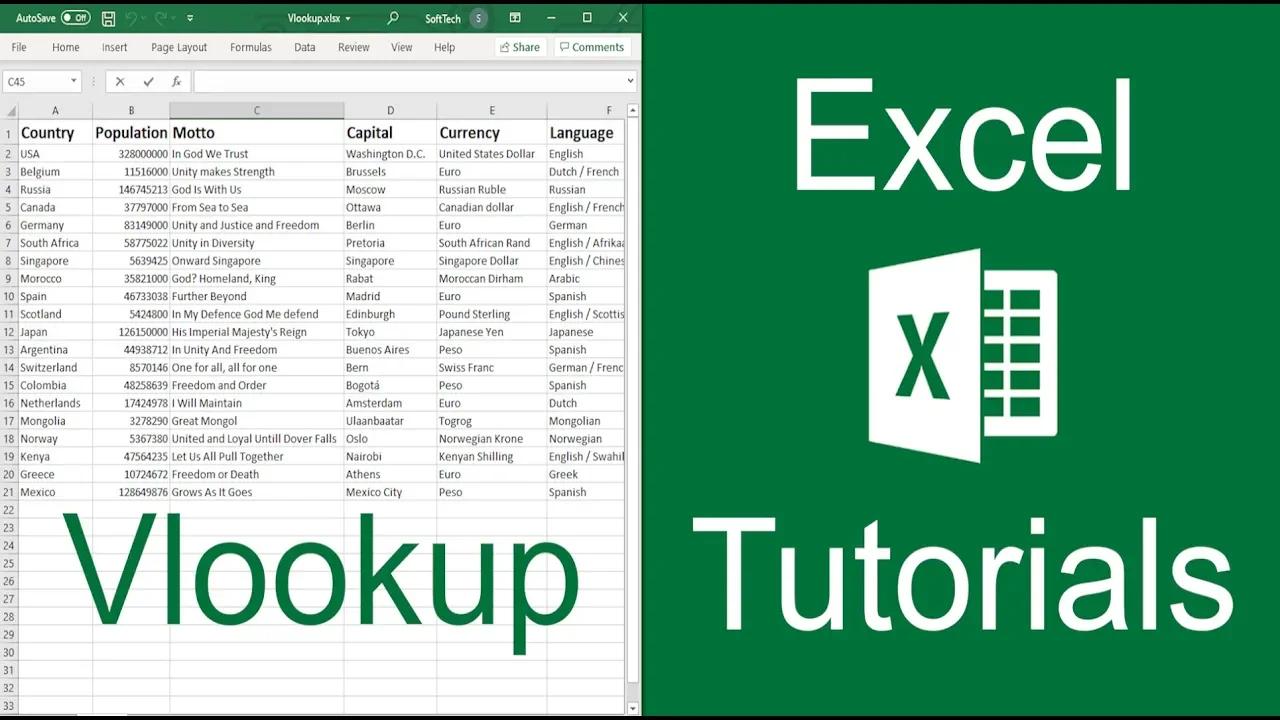1280x720 pixels.
Task: Open the Comments pane
Action: [592, 47]
